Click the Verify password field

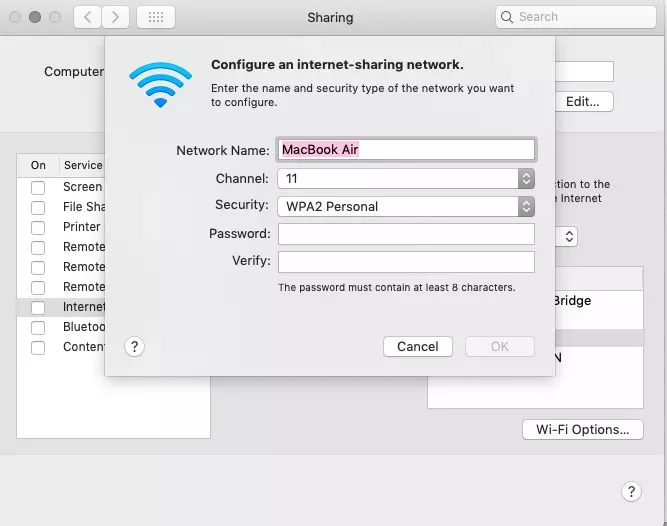point(406,262)
